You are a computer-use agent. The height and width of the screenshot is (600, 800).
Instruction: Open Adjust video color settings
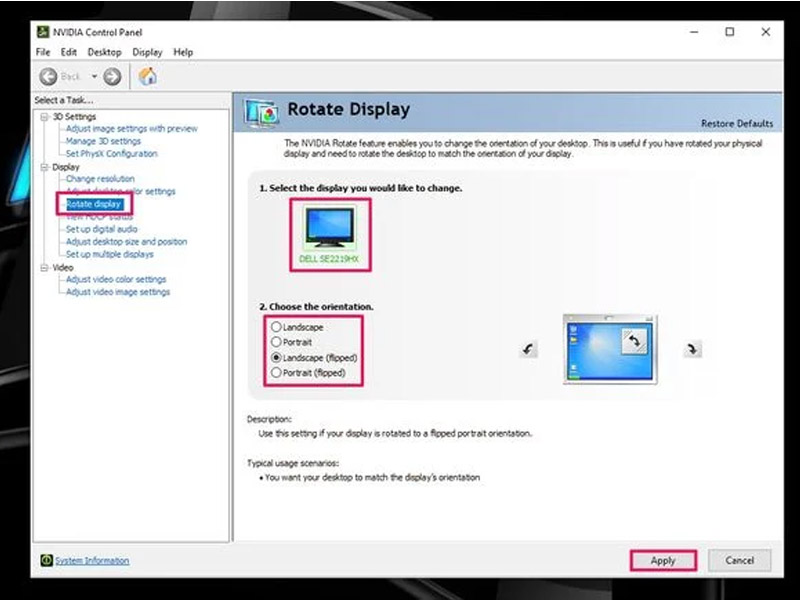pyautogui.click(x=116, y=280)
